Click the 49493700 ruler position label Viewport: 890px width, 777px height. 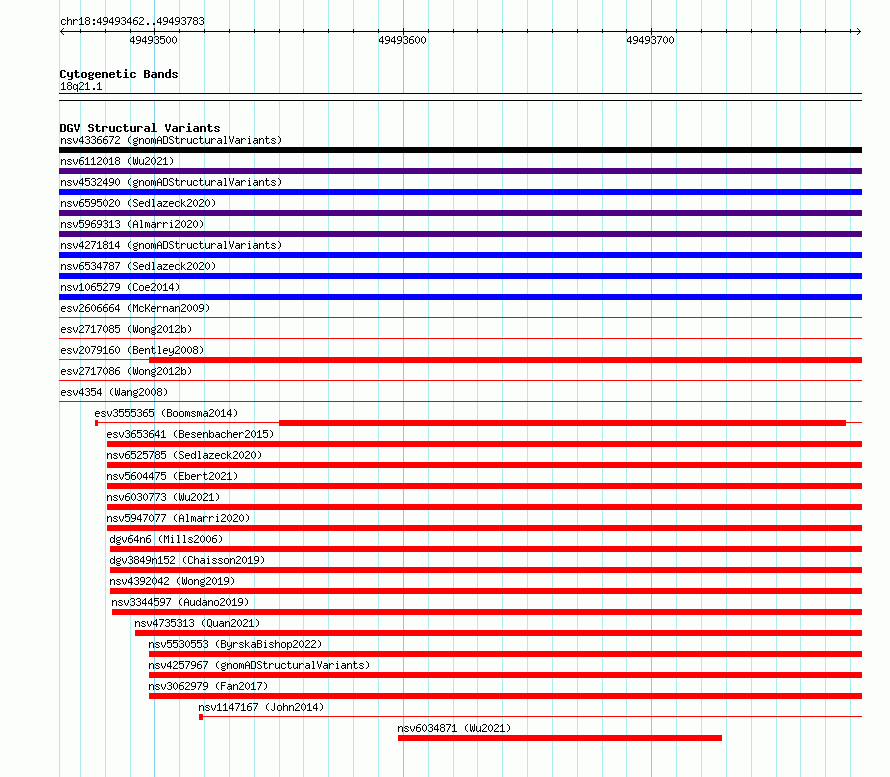(x=650, y=40)
